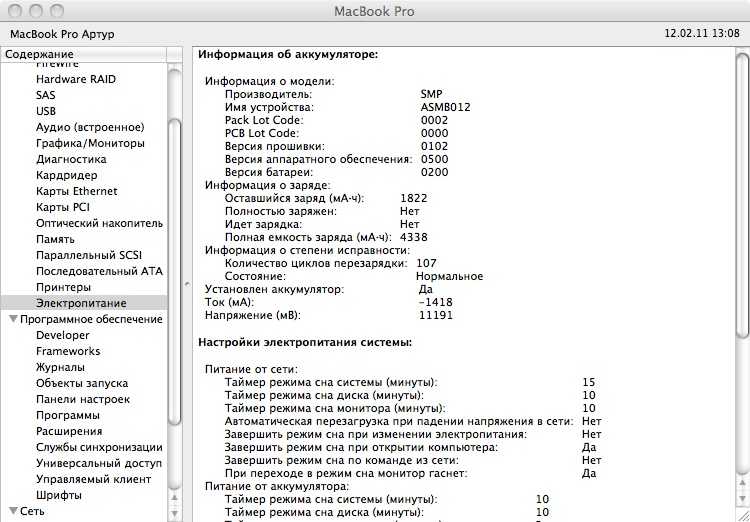Select Аудио (встроенное) item
This screenshot has width=750, height=522.
tap(90, 127)
